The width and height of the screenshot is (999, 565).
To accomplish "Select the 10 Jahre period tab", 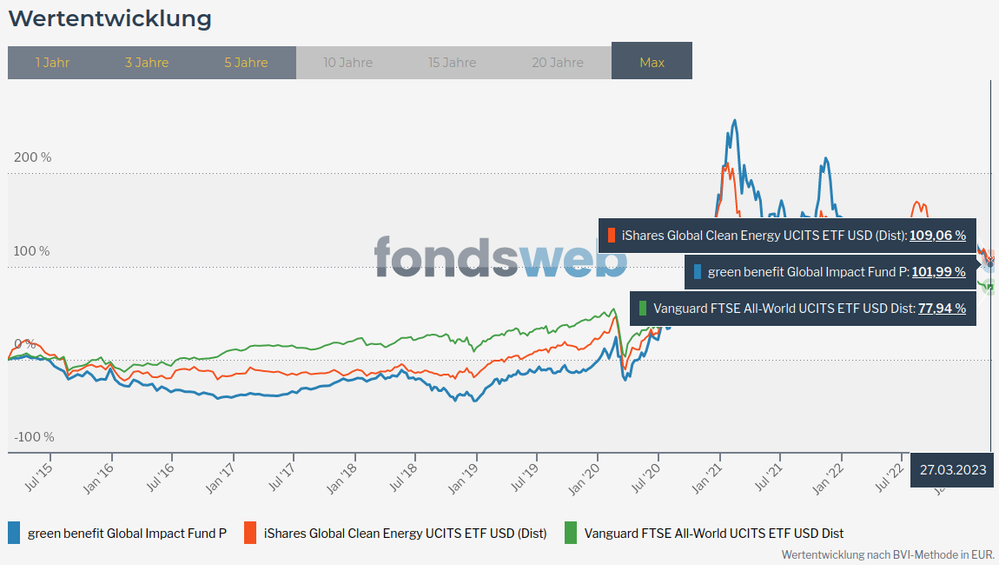I will [x=348, y=62].
